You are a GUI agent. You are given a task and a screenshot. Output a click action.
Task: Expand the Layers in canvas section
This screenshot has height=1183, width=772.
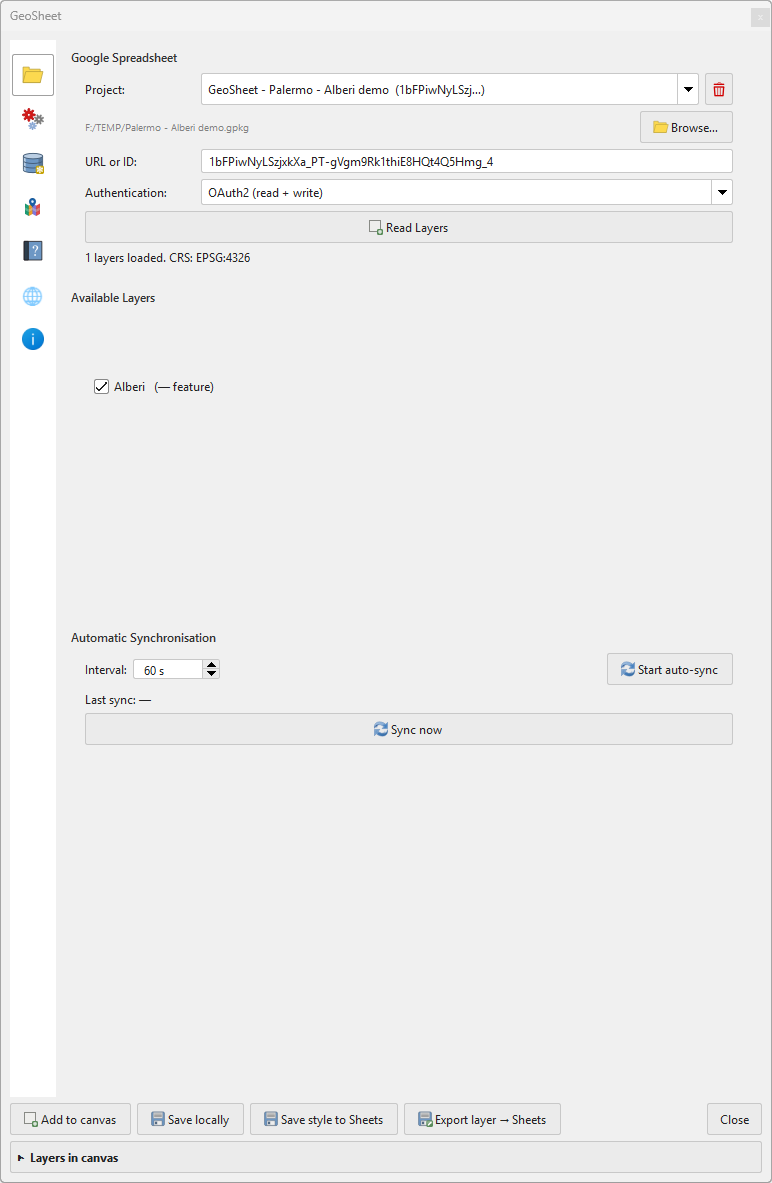tap(386, 1157)
